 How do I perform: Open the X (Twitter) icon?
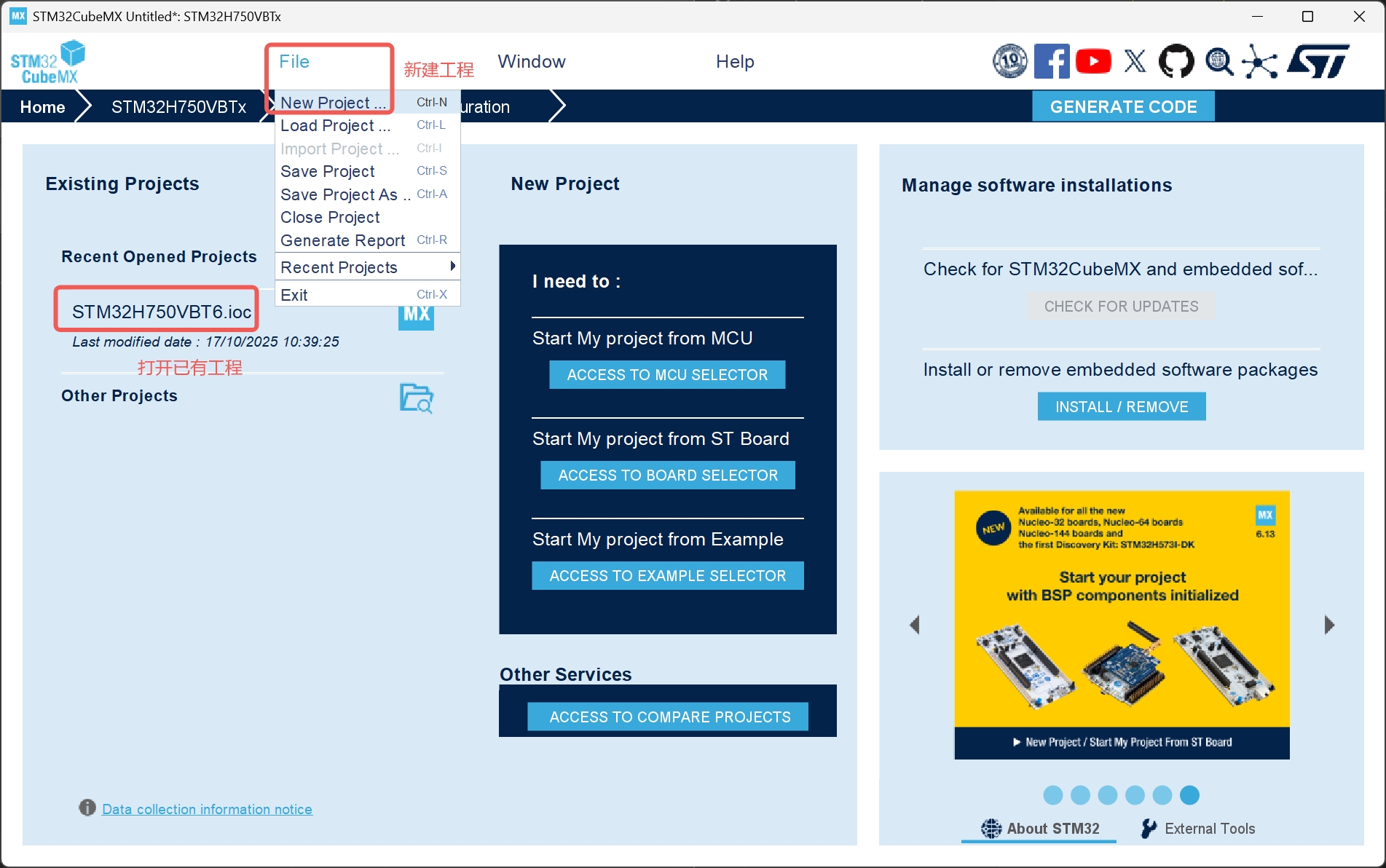(1135, 61)
